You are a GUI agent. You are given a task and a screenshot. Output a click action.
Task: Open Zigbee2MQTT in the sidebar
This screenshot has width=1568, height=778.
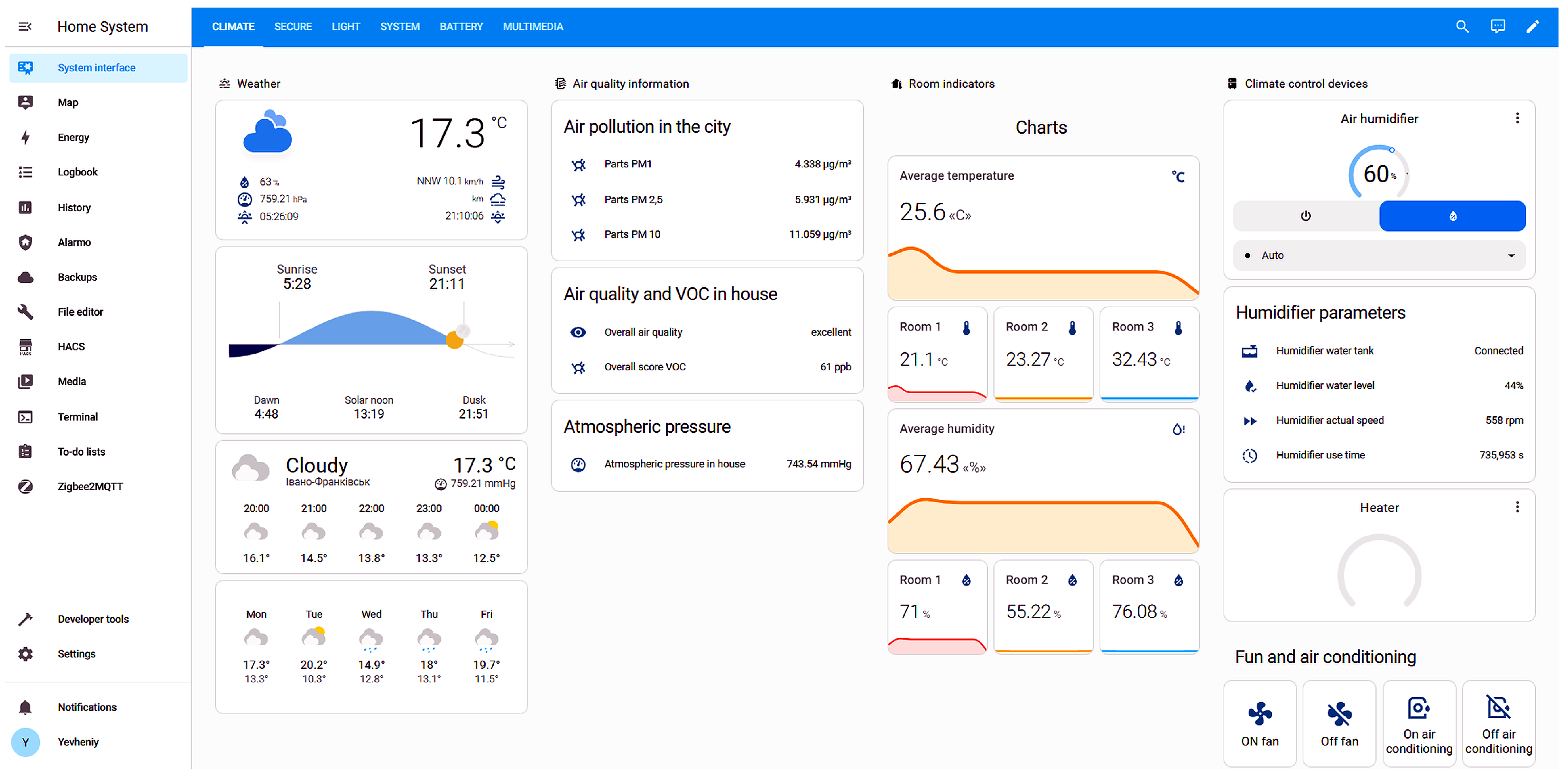pos(90,486)
